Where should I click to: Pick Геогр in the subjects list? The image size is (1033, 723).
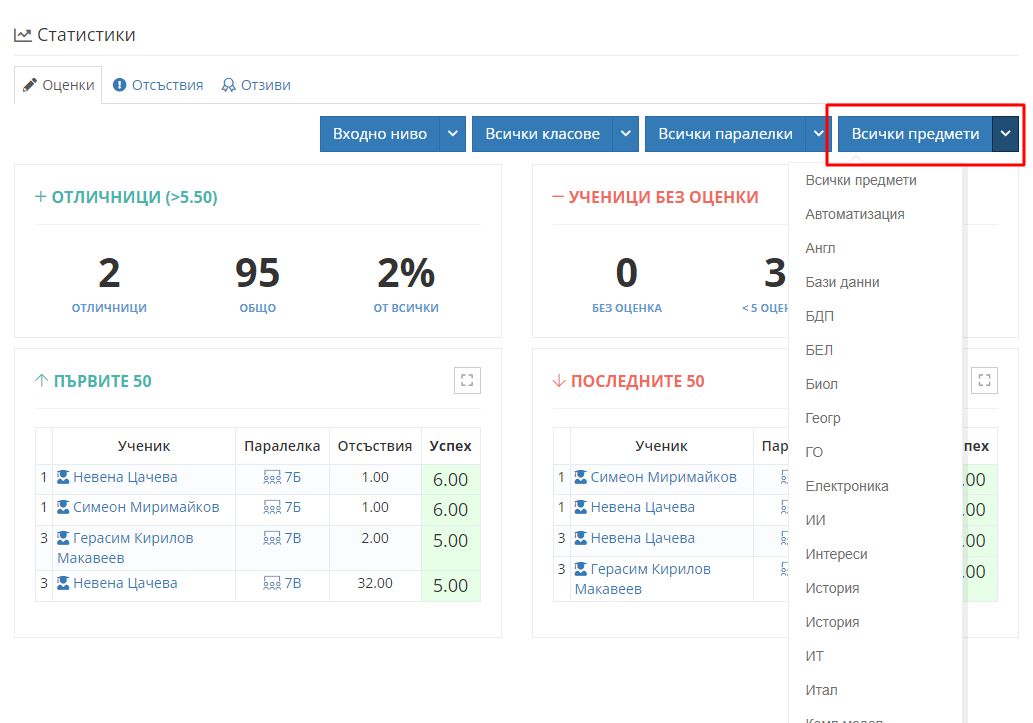(x=823, y=418)
